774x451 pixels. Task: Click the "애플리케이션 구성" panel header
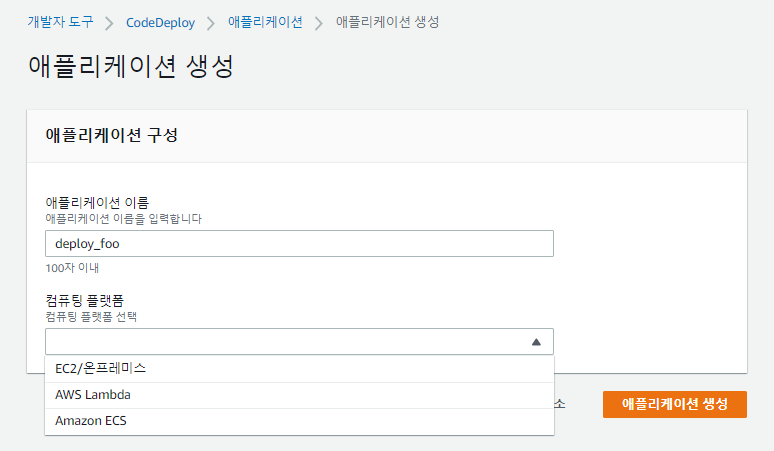pyautogui.click(x=112, y=135)
